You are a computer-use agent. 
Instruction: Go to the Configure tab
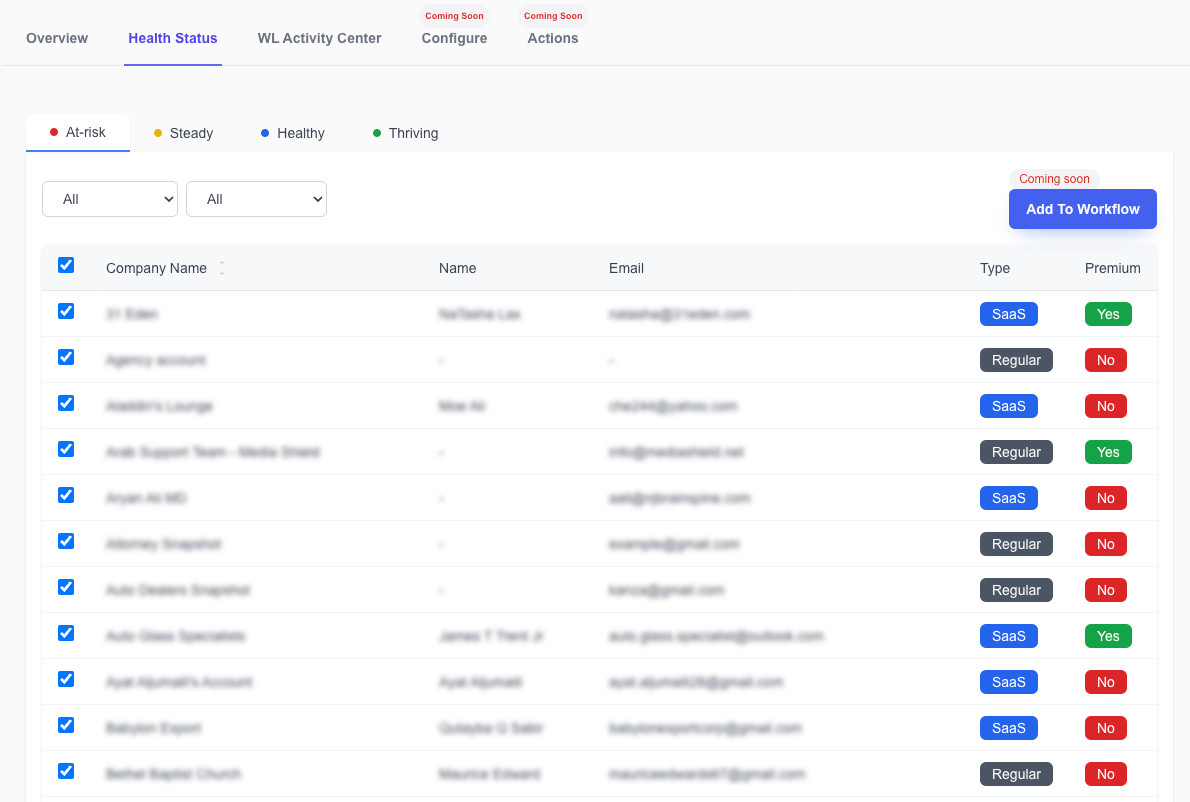coord(455,38)
